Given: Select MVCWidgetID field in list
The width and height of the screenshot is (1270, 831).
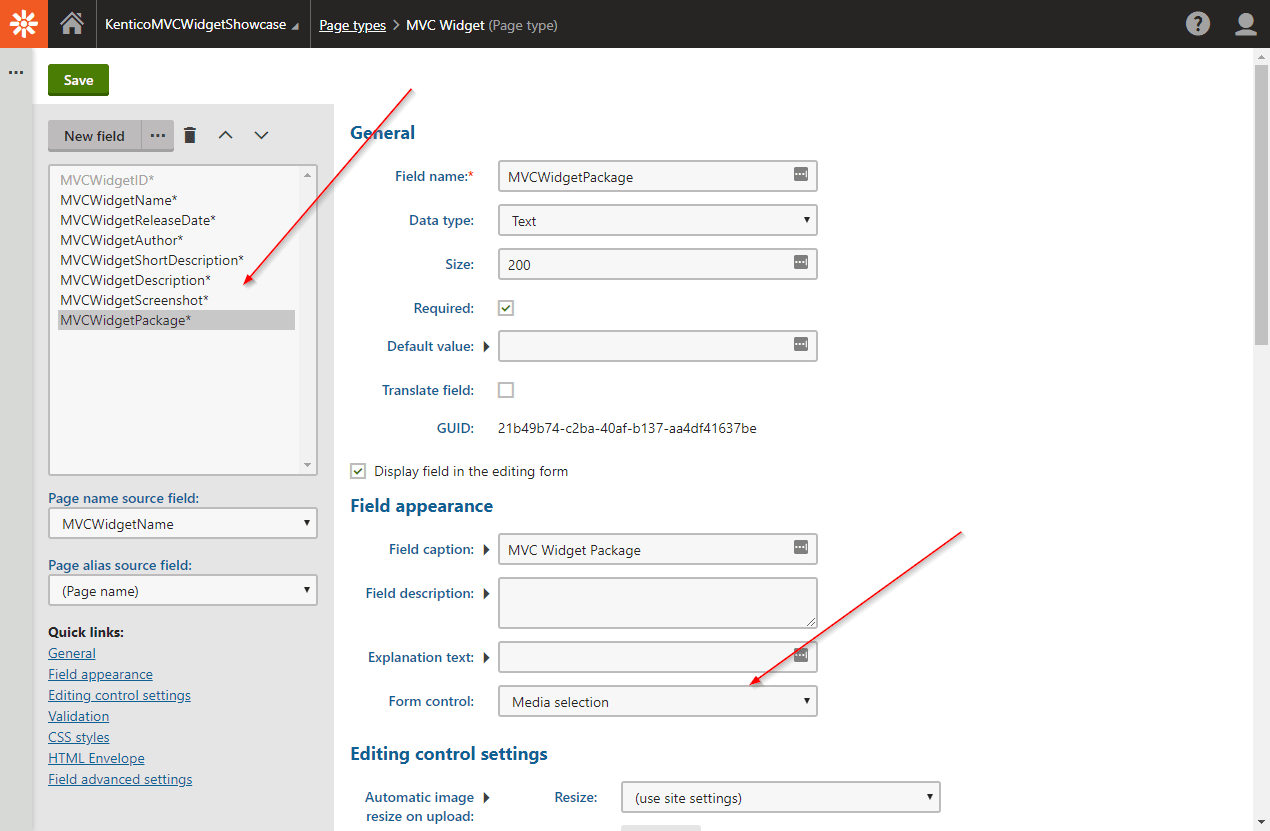Looking at the screenshot, I should [176, 180].
